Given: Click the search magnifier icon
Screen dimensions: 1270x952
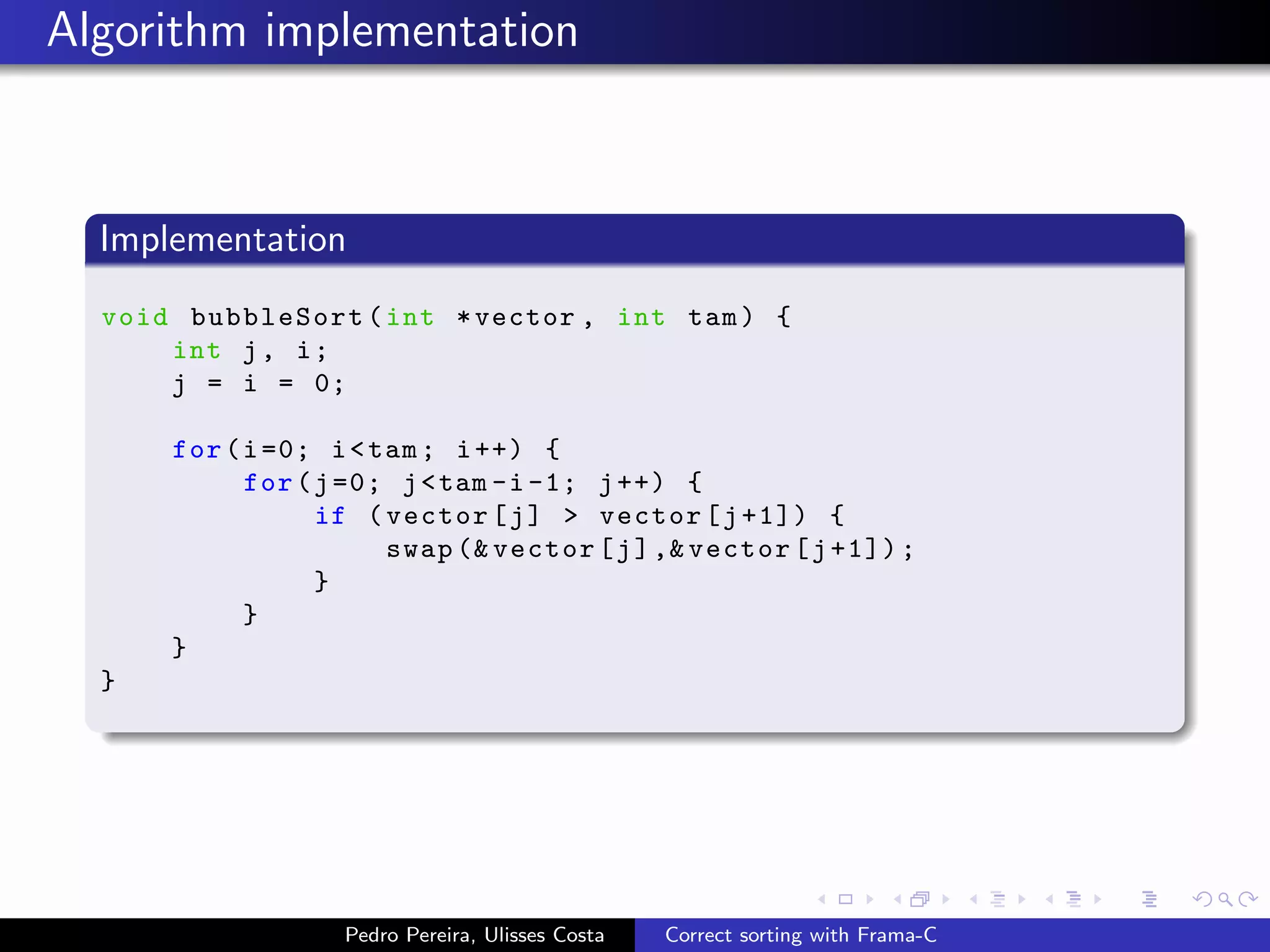Looking at the screenshot, I should point(1225,899).
